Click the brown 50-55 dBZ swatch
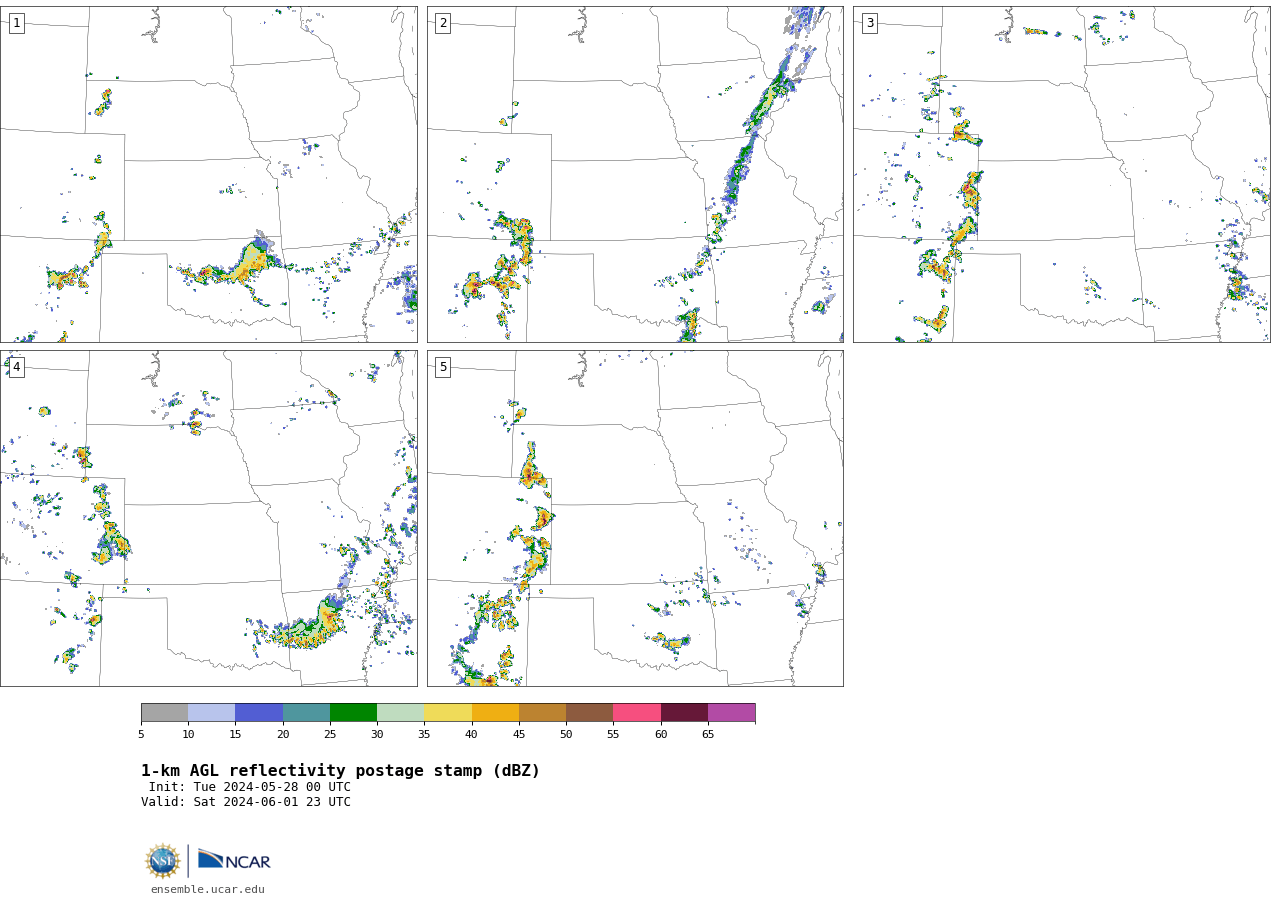 589,713
